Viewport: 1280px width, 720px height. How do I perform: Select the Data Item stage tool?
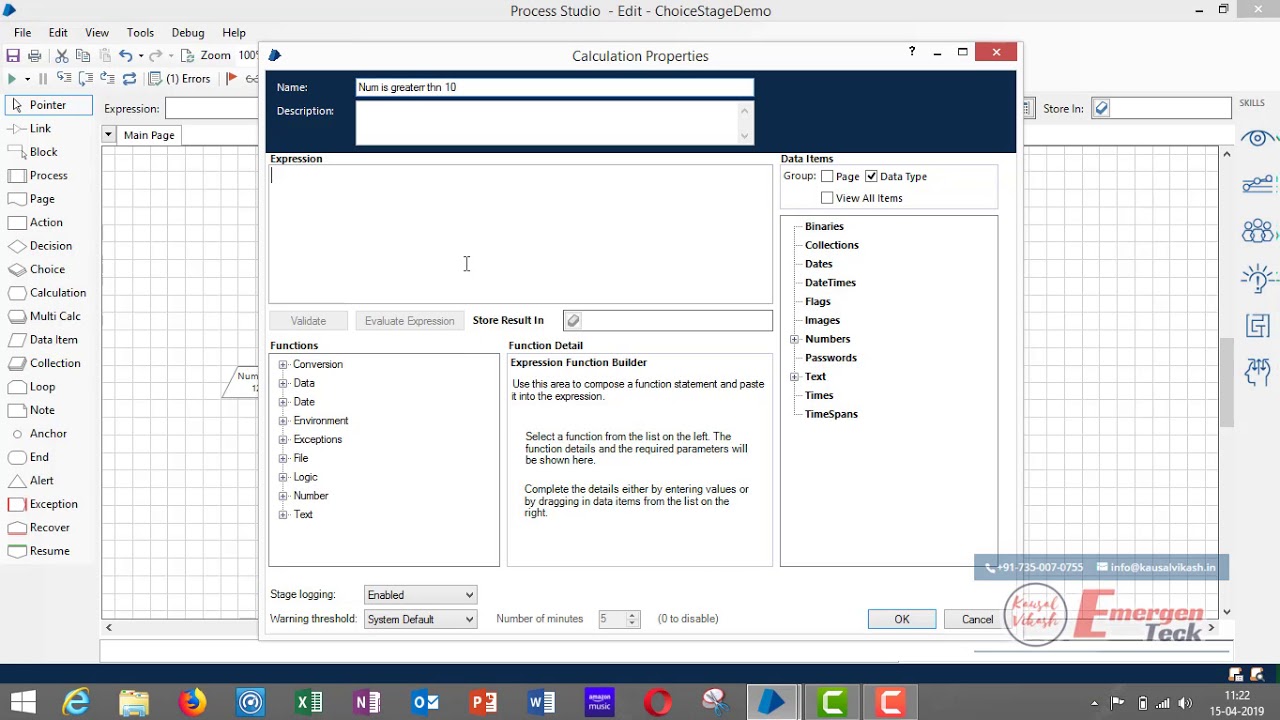coord(54,340)
